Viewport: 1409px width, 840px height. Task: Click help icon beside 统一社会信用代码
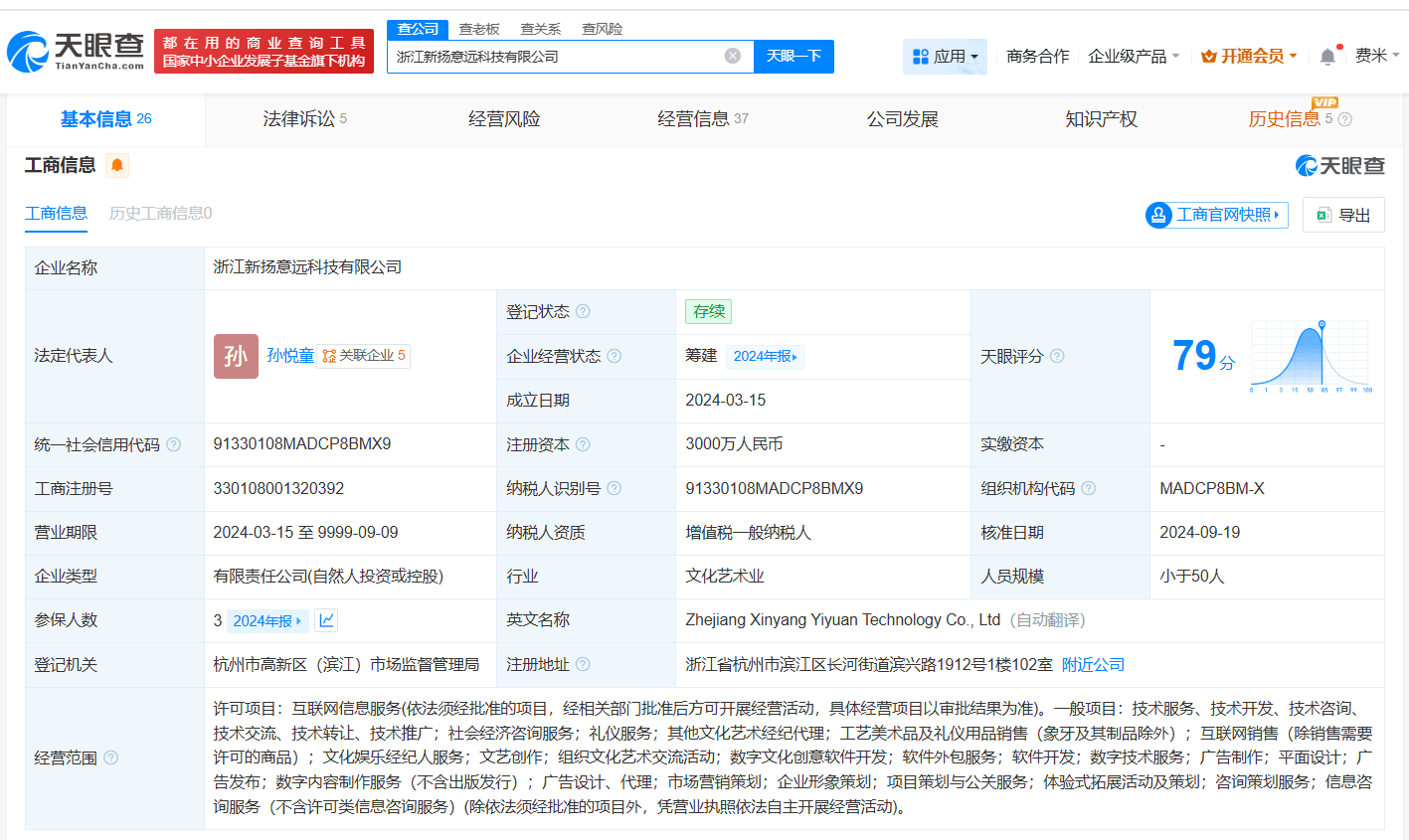(x=174, y=444)
